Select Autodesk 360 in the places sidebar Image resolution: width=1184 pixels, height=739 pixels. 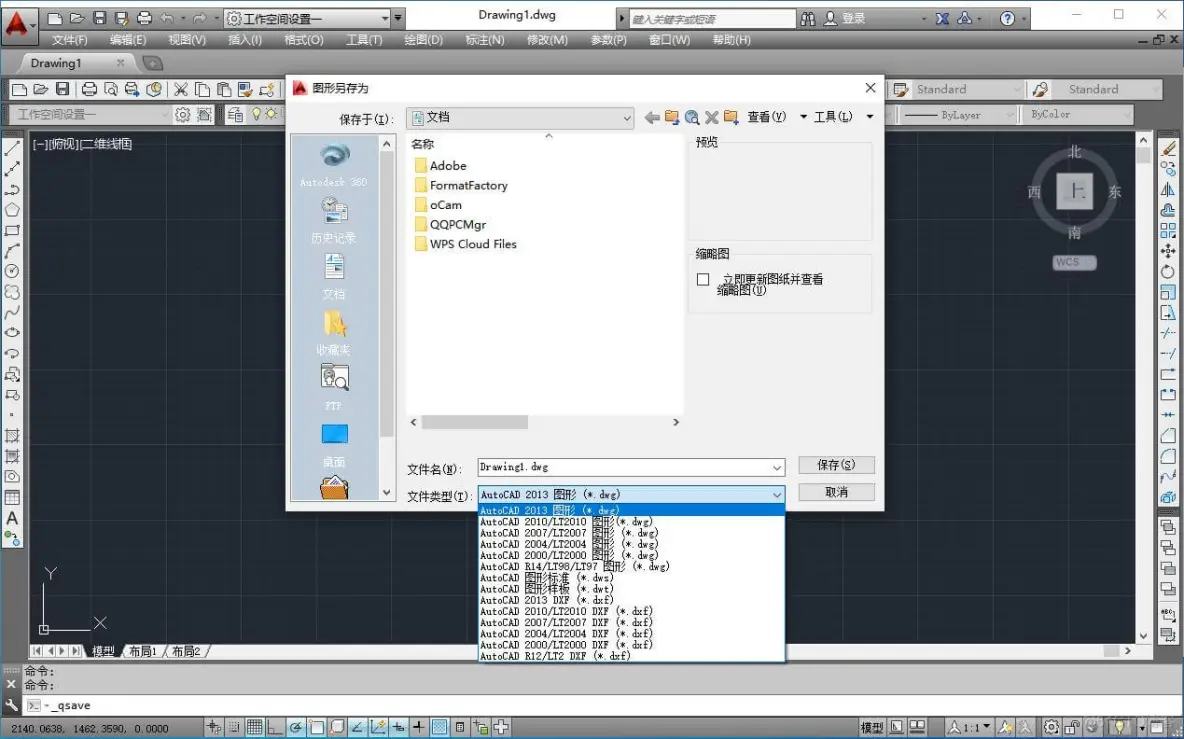point(334,165)
